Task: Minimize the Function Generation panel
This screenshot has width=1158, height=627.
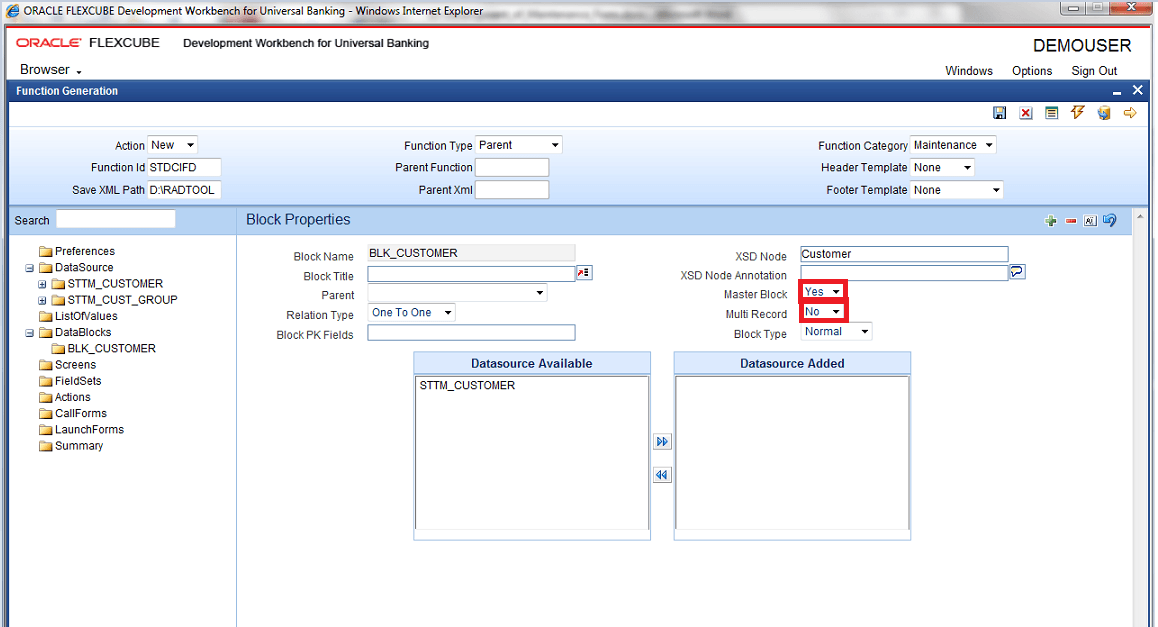Action: click(x=1117, y=92)
